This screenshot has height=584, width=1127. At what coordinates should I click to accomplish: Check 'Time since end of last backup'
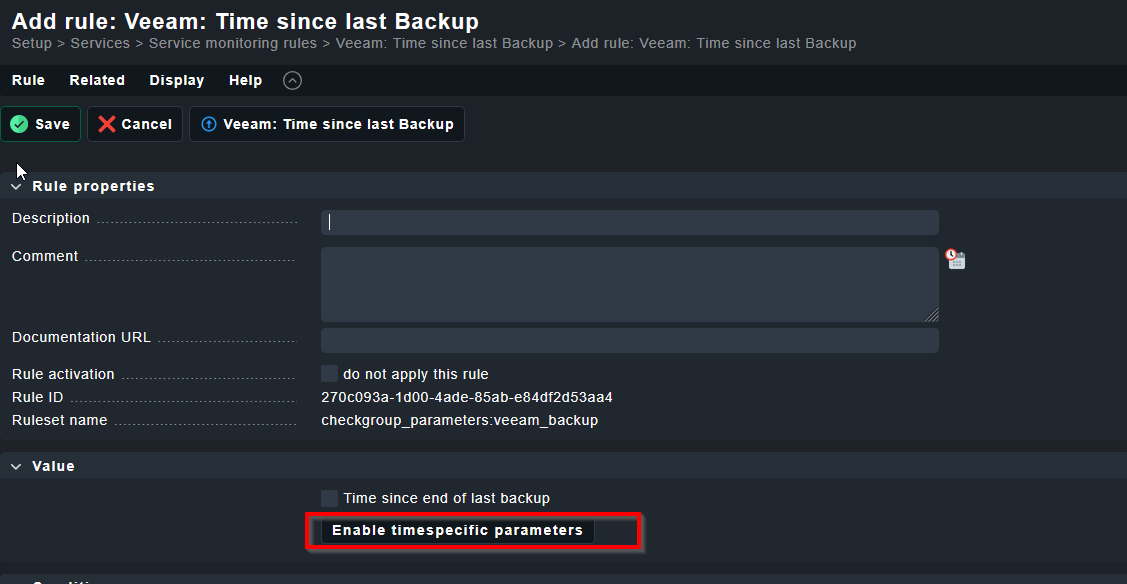pos(330,498)
